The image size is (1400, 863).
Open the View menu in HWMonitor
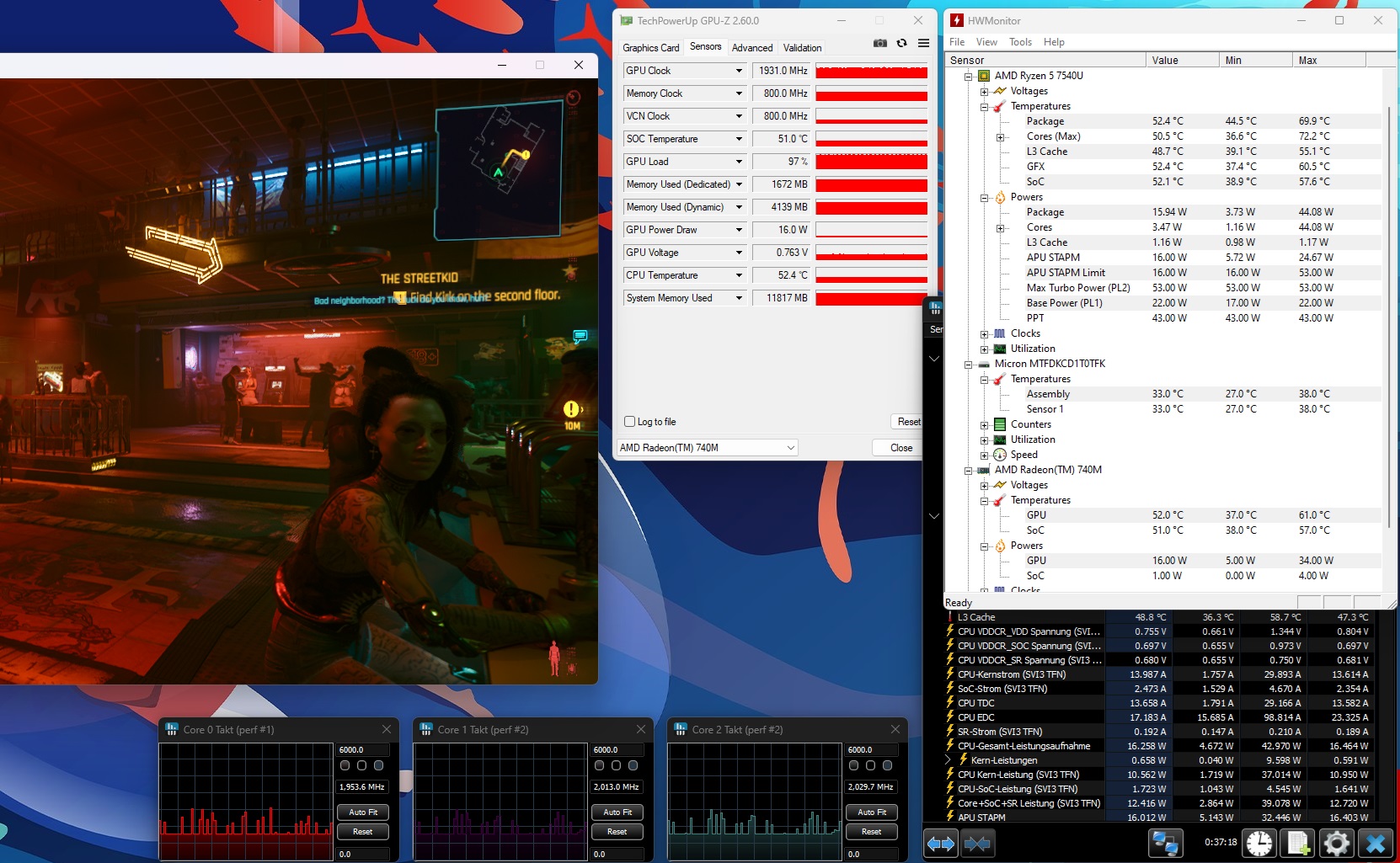(x=986, y=42)
